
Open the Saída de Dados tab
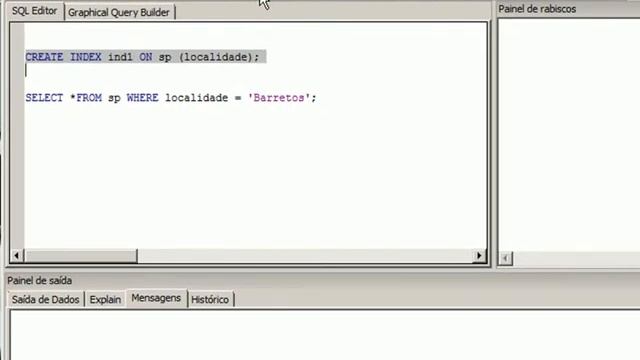pyautogui.click(x=45, y=299)
